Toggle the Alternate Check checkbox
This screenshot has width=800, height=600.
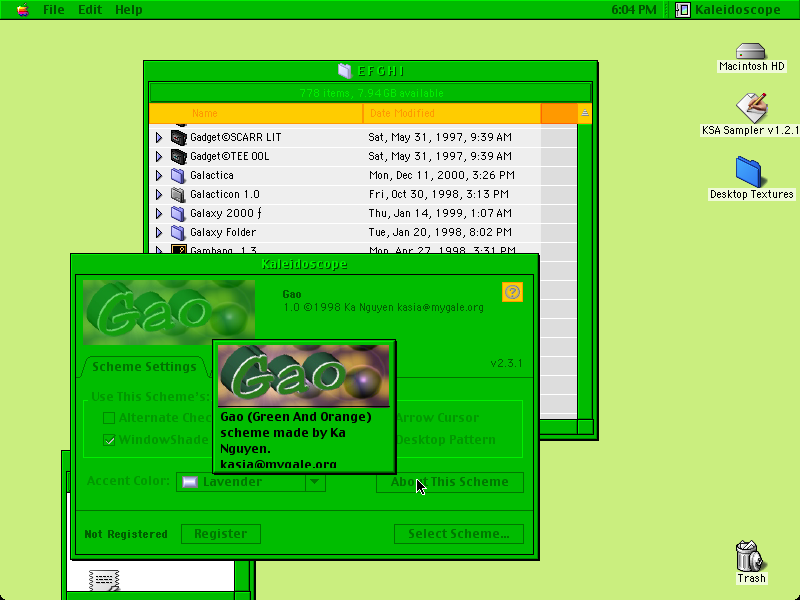point(109,418)
